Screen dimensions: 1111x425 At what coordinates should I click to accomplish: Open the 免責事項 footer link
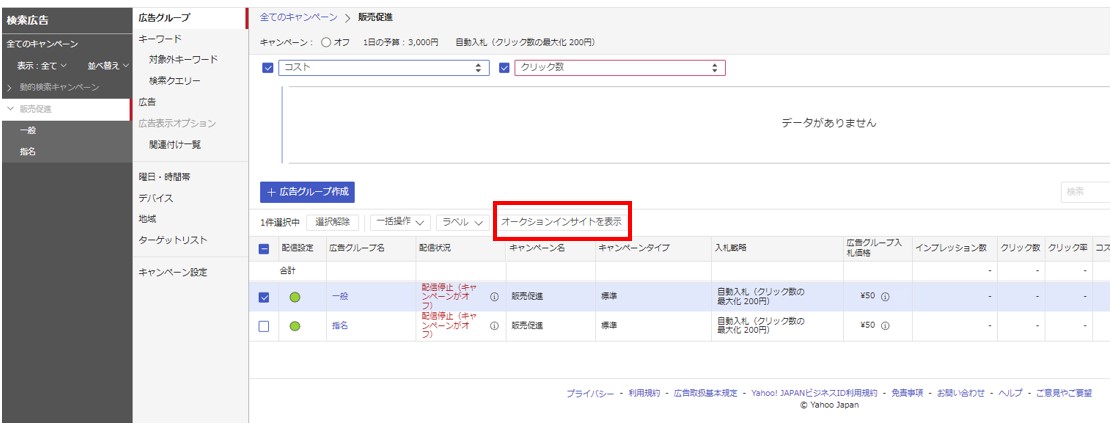tap(907, 393)
